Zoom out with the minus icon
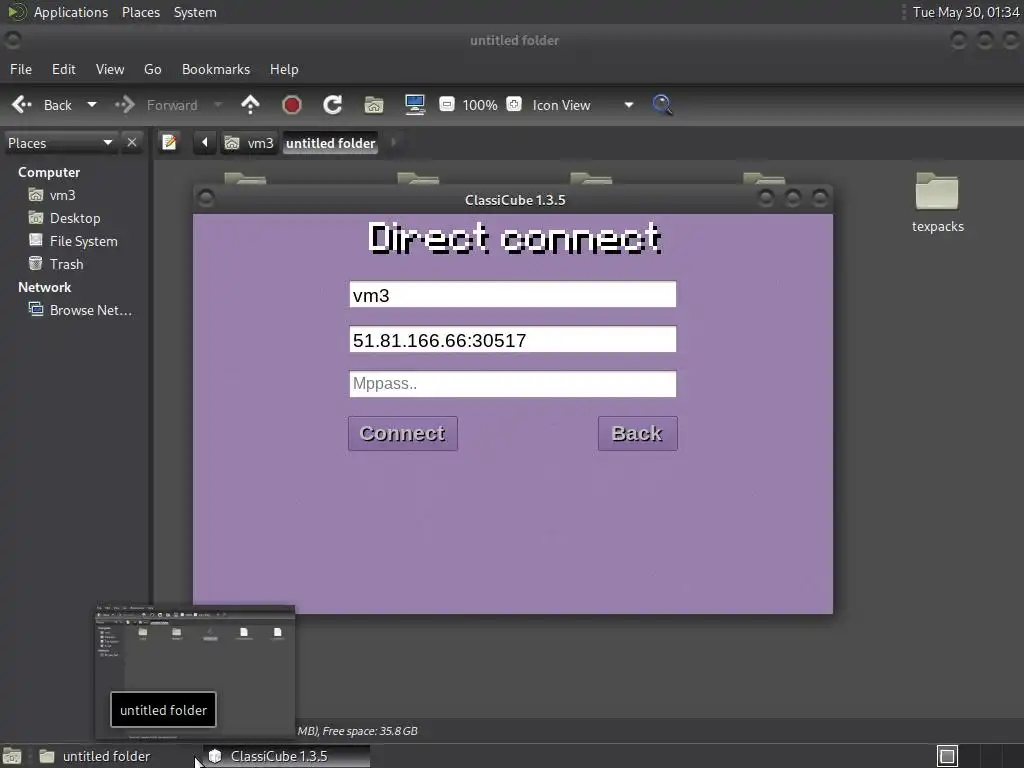This screenshot has width=1024, height=768. click(447, 104)
